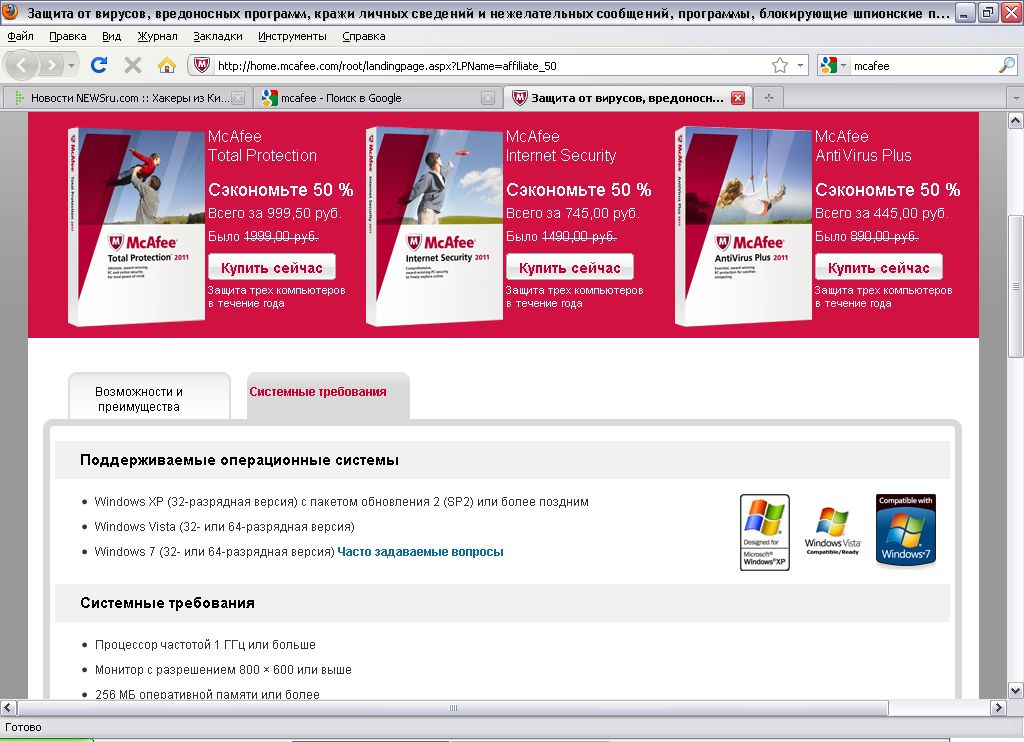Click the horizontal scrollbar left arrow
The height and width of the screenshot is (742, 1024).
[x=8, y=707]
